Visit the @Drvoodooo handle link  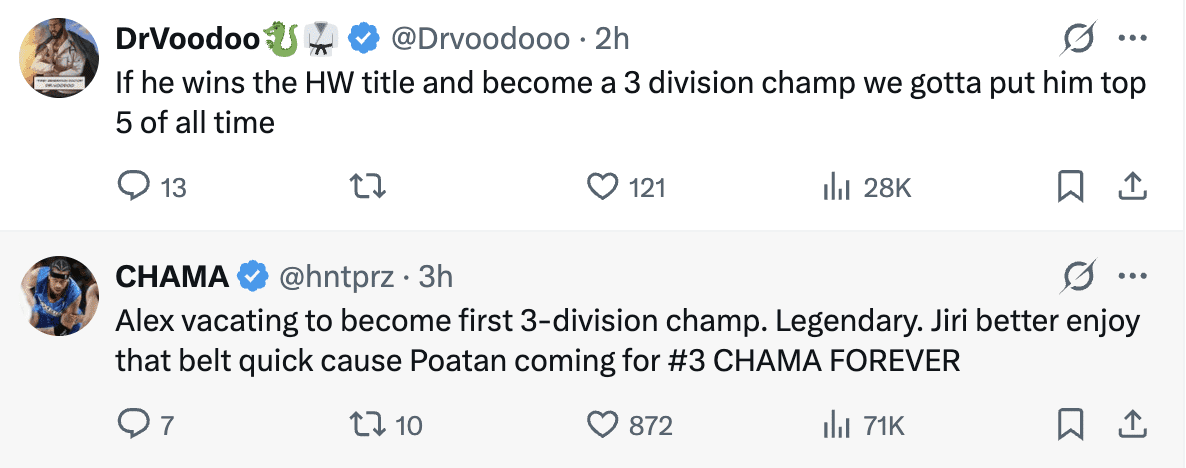[477, 39]
